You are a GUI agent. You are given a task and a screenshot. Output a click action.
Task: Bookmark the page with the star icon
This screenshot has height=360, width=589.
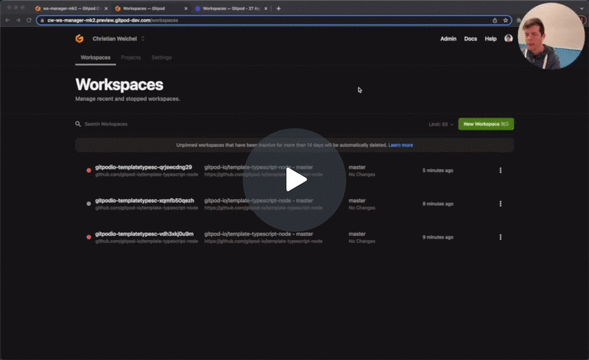[505, 20]
